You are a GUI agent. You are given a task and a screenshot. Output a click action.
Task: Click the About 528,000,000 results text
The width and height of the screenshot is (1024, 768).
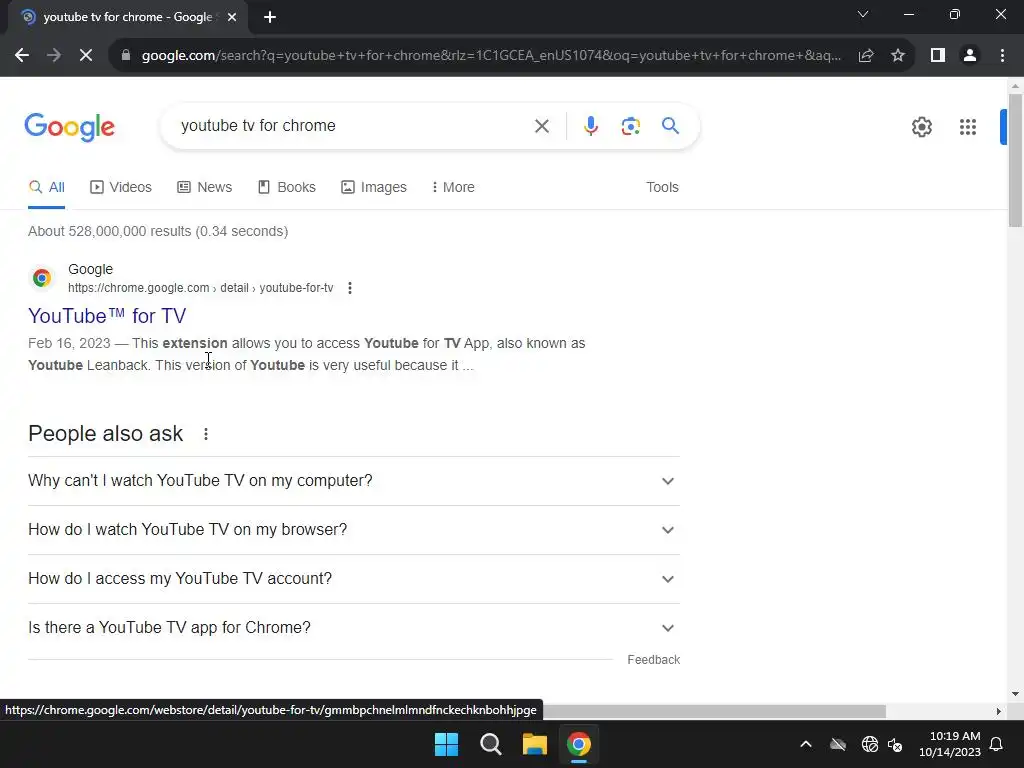(158, 231)
